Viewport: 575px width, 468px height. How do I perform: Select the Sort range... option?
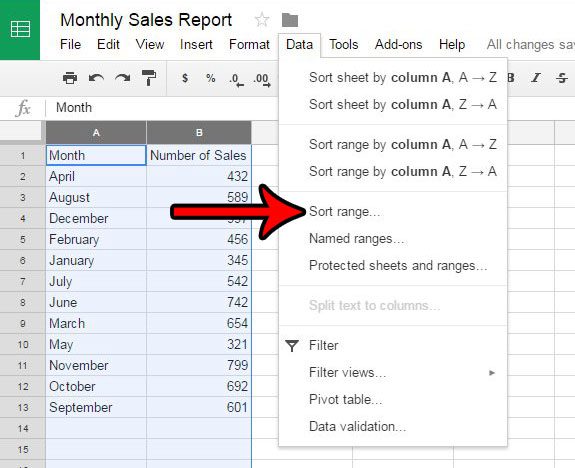click(393, 212)
